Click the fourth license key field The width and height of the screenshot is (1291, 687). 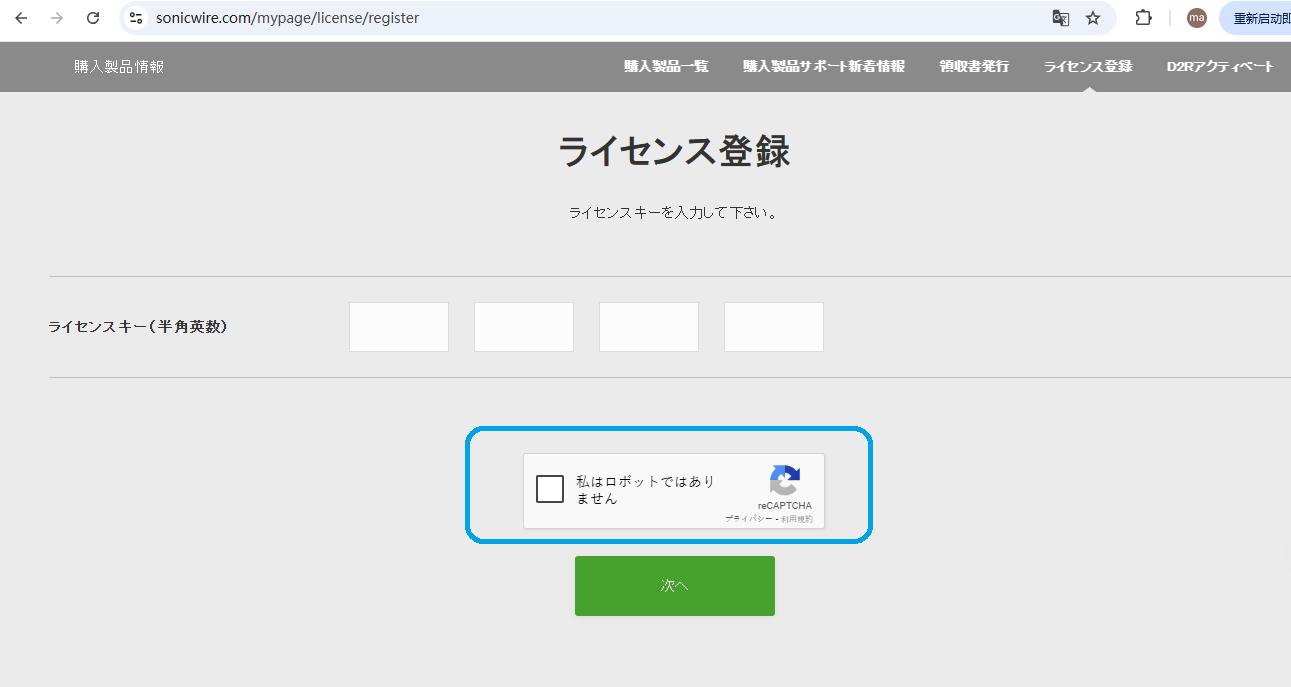[773, 327]
